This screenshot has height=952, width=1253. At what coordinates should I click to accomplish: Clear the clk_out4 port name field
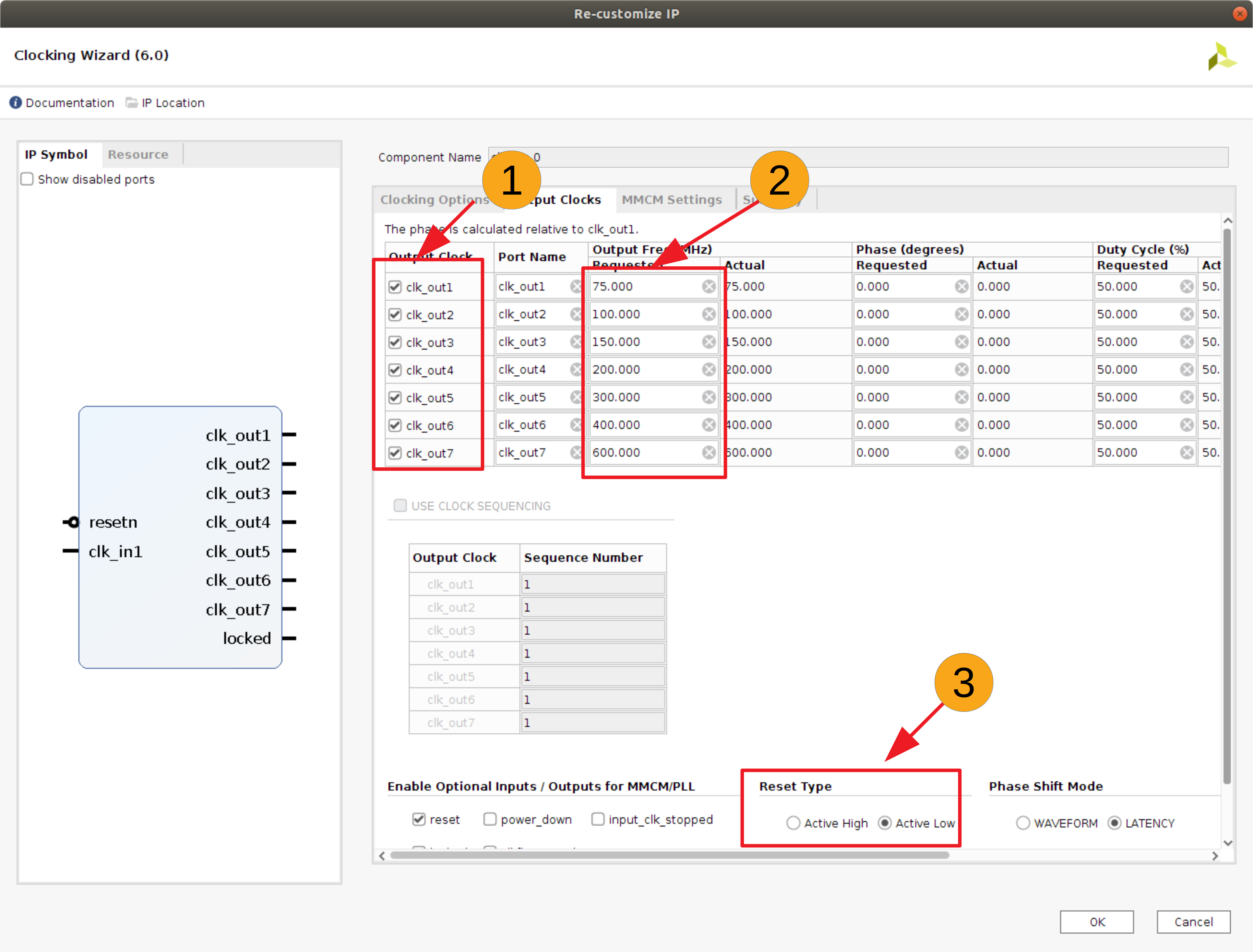[576, 370]
